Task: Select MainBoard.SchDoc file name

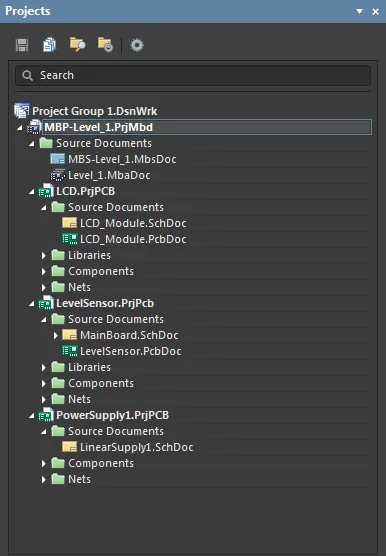Action: 129,335
